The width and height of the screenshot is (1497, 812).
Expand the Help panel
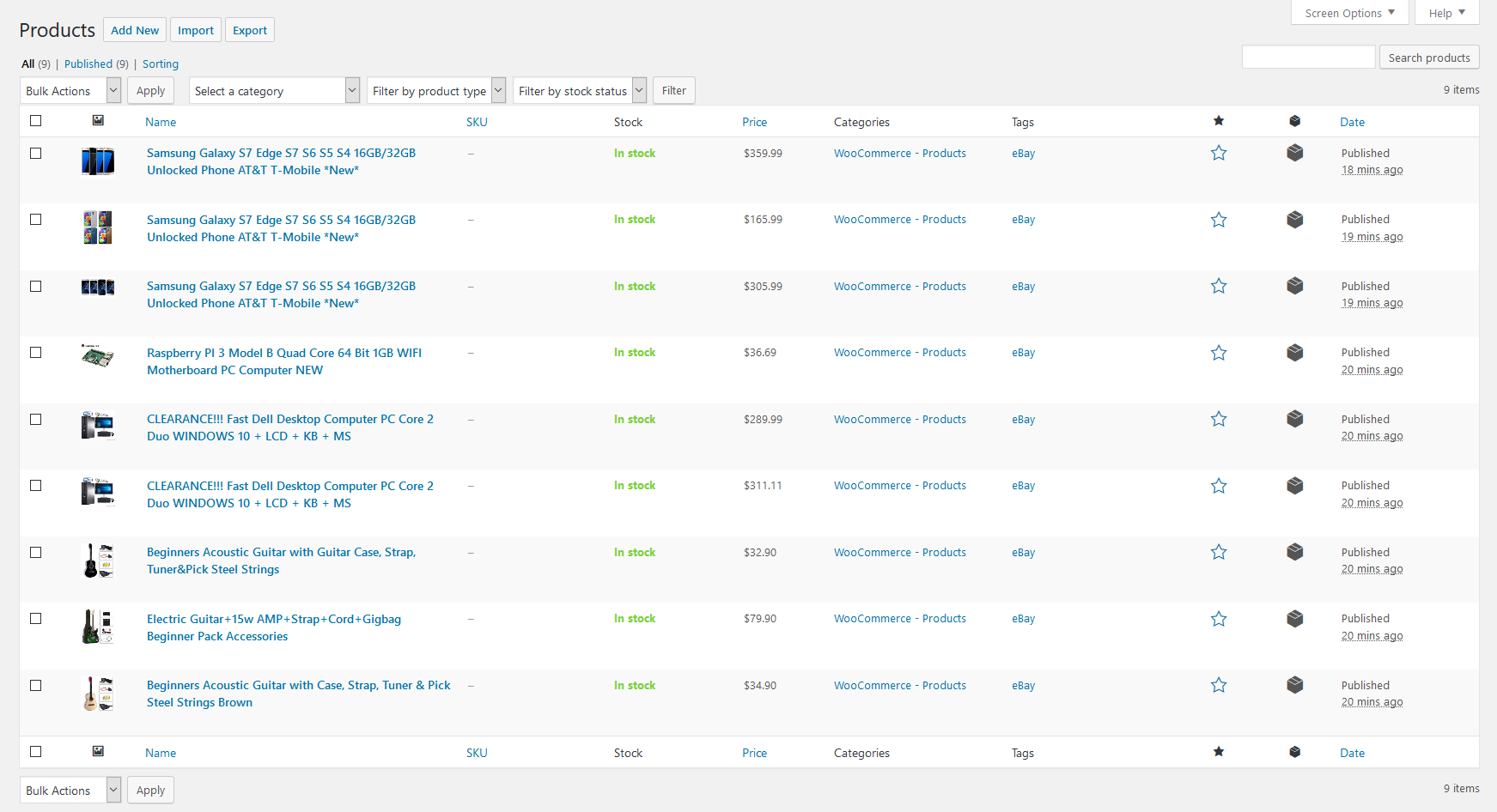(1447, 13)
